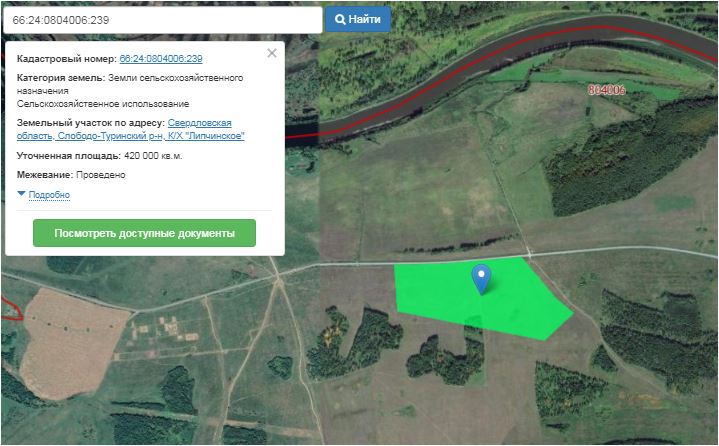
Task: Expand the Подробно details section
Action: pos(49,195)
